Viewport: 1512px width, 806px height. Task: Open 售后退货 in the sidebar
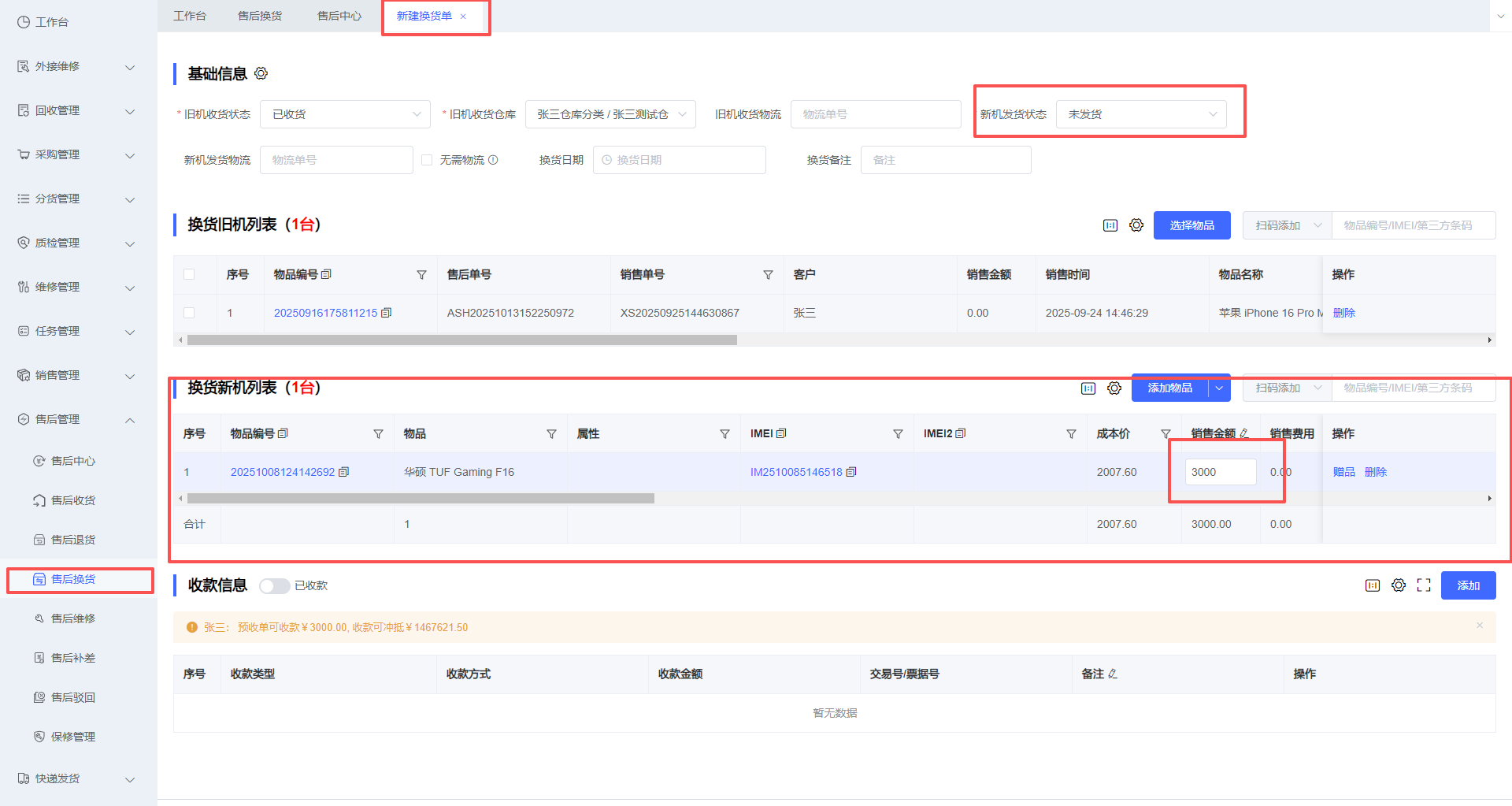(72, 540)
